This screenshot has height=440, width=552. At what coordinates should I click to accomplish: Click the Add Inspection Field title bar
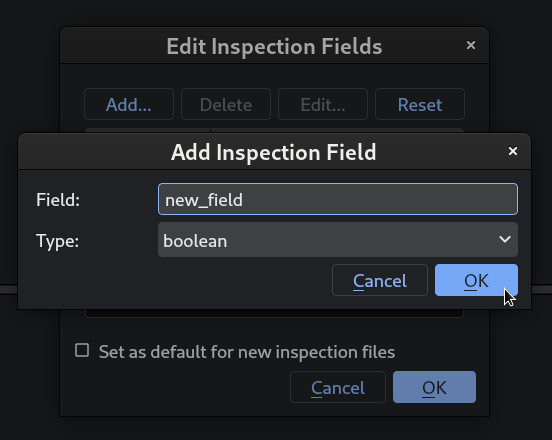pyautogui.click(x=274, y=152)
